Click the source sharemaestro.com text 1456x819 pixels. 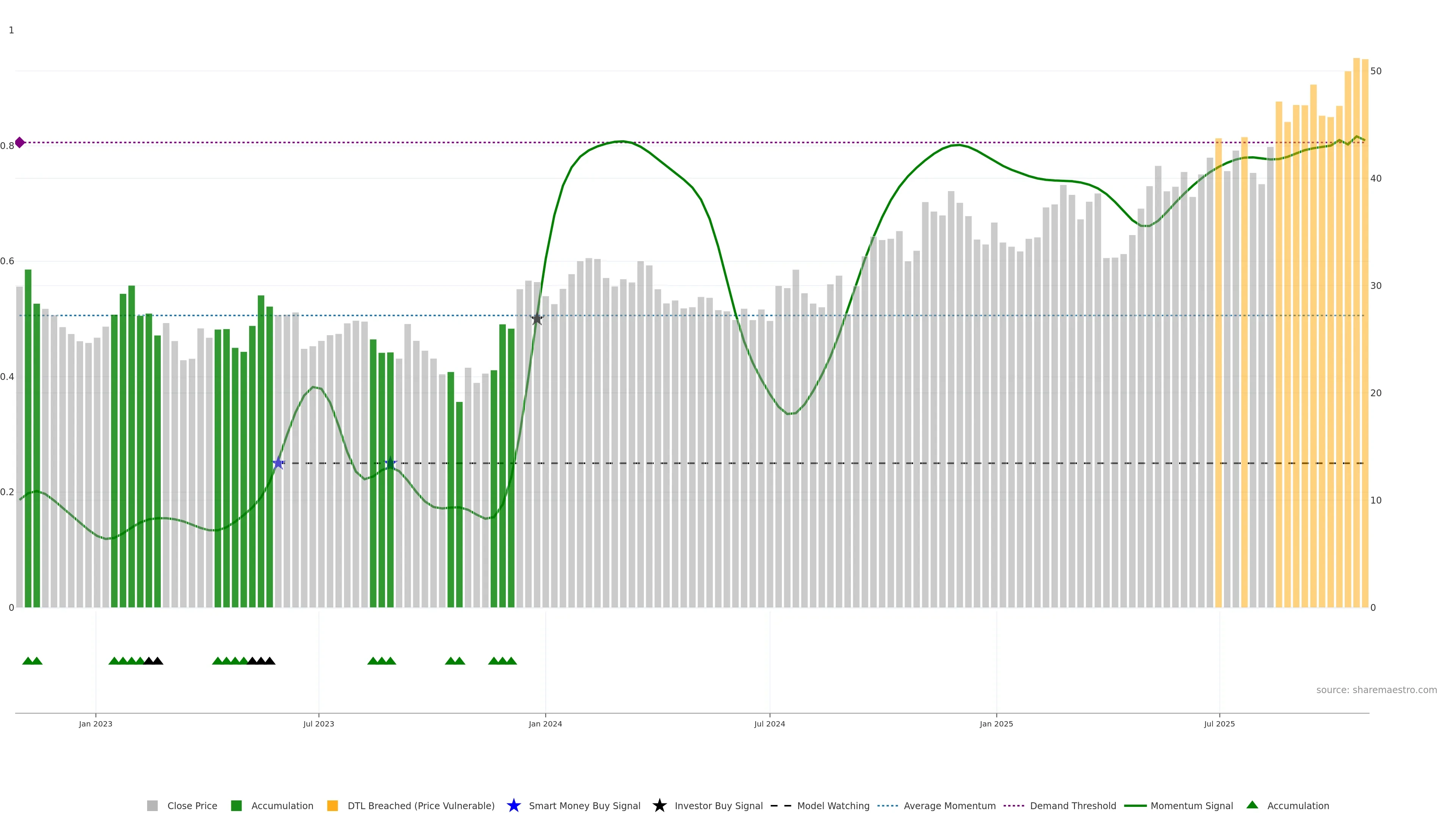[x=1376, y=690]
